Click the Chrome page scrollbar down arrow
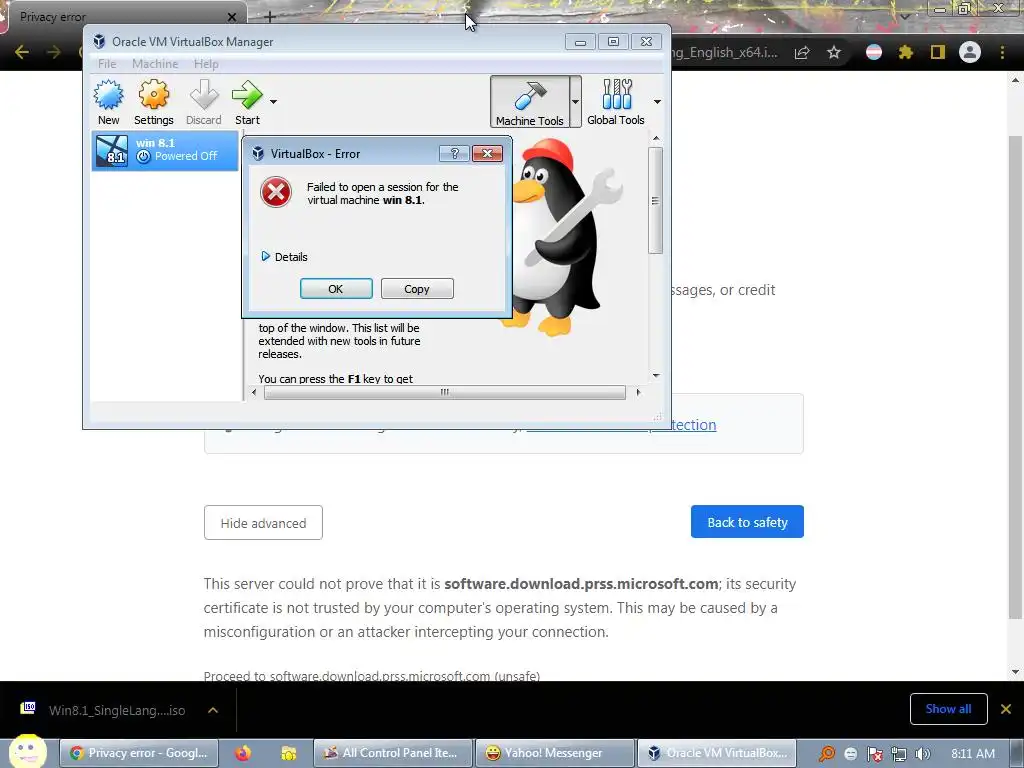The image size is (1024, 768). pos(1016,671)
